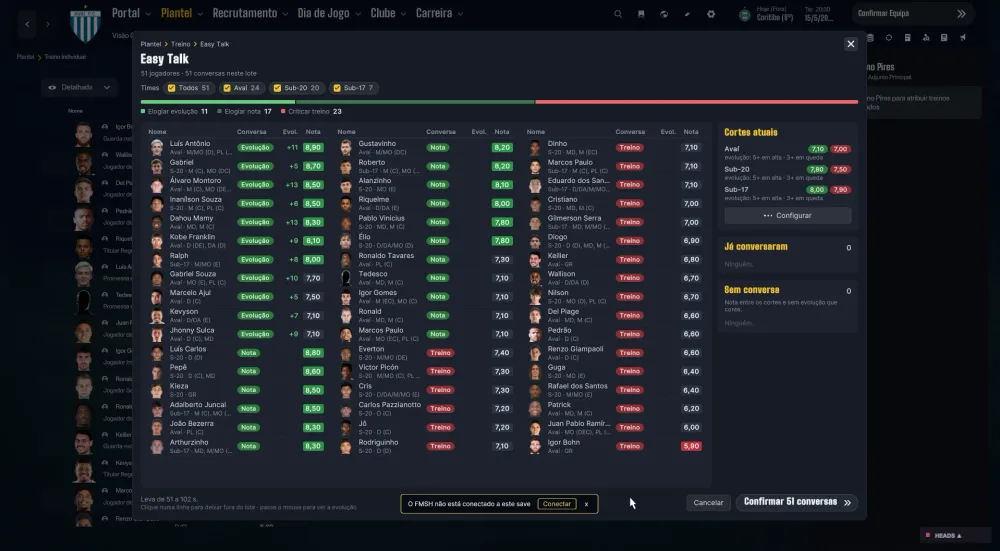Open the Recrutamento menu
This screenshot has height=551, width=1000.
coord(245,13)
